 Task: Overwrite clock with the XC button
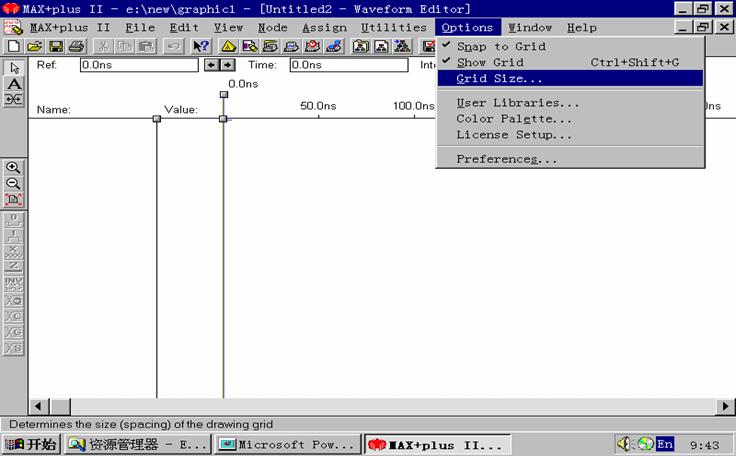click(14, 316)
